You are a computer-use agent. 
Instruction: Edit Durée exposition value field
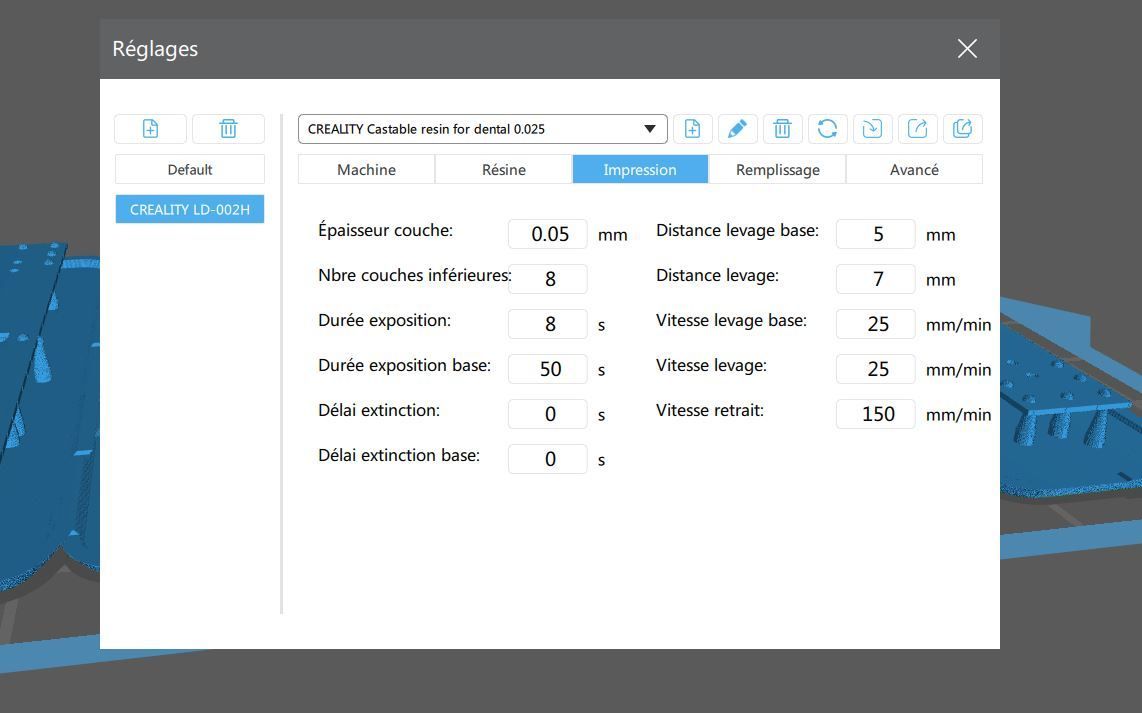[548, 324]
